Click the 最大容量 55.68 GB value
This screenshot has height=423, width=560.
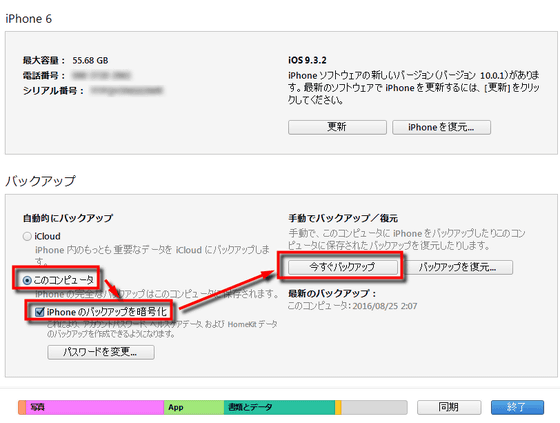tap(90, 60)
